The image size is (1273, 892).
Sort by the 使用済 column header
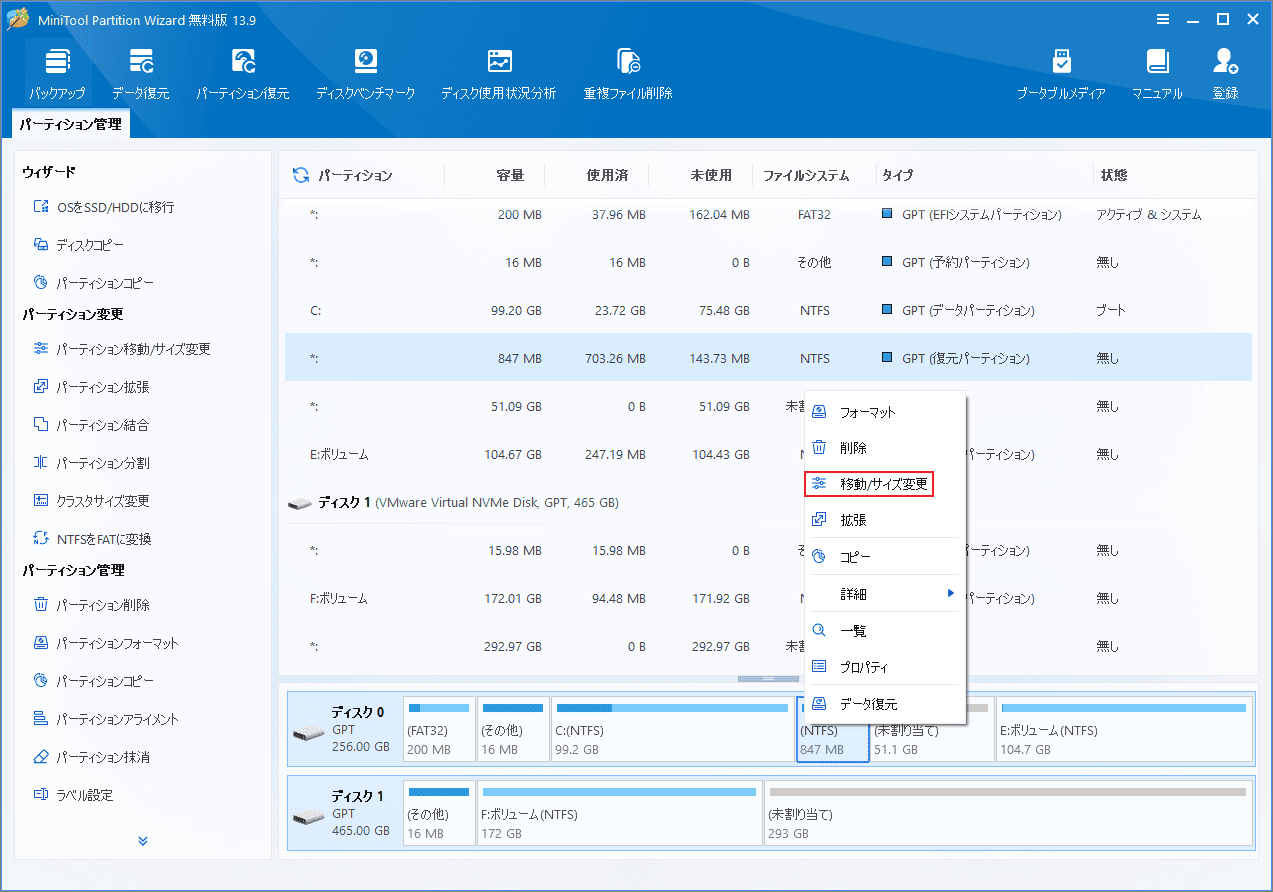607,175
